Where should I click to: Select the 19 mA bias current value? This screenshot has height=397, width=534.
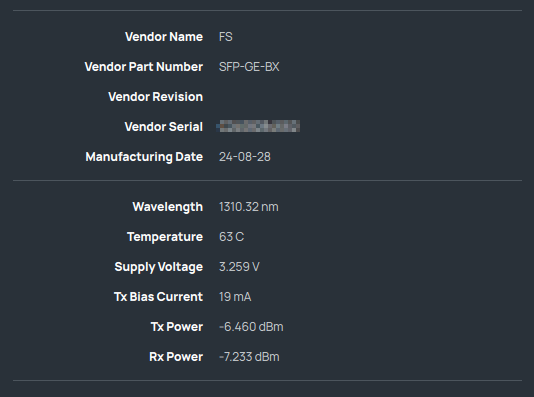pos(235,297)
